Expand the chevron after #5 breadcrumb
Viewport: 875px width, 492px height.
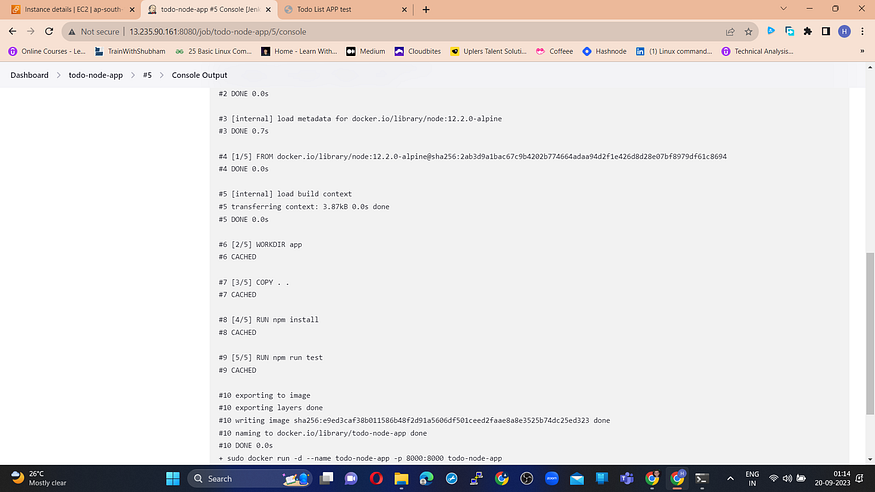click(162, 75)
